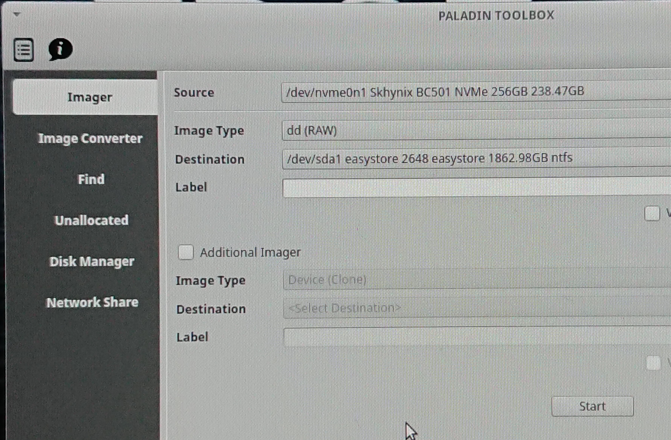The width and height of the screenshot is (671, 440).
Task: Select the Network Share tab
Action: click(x=92, y=302)
